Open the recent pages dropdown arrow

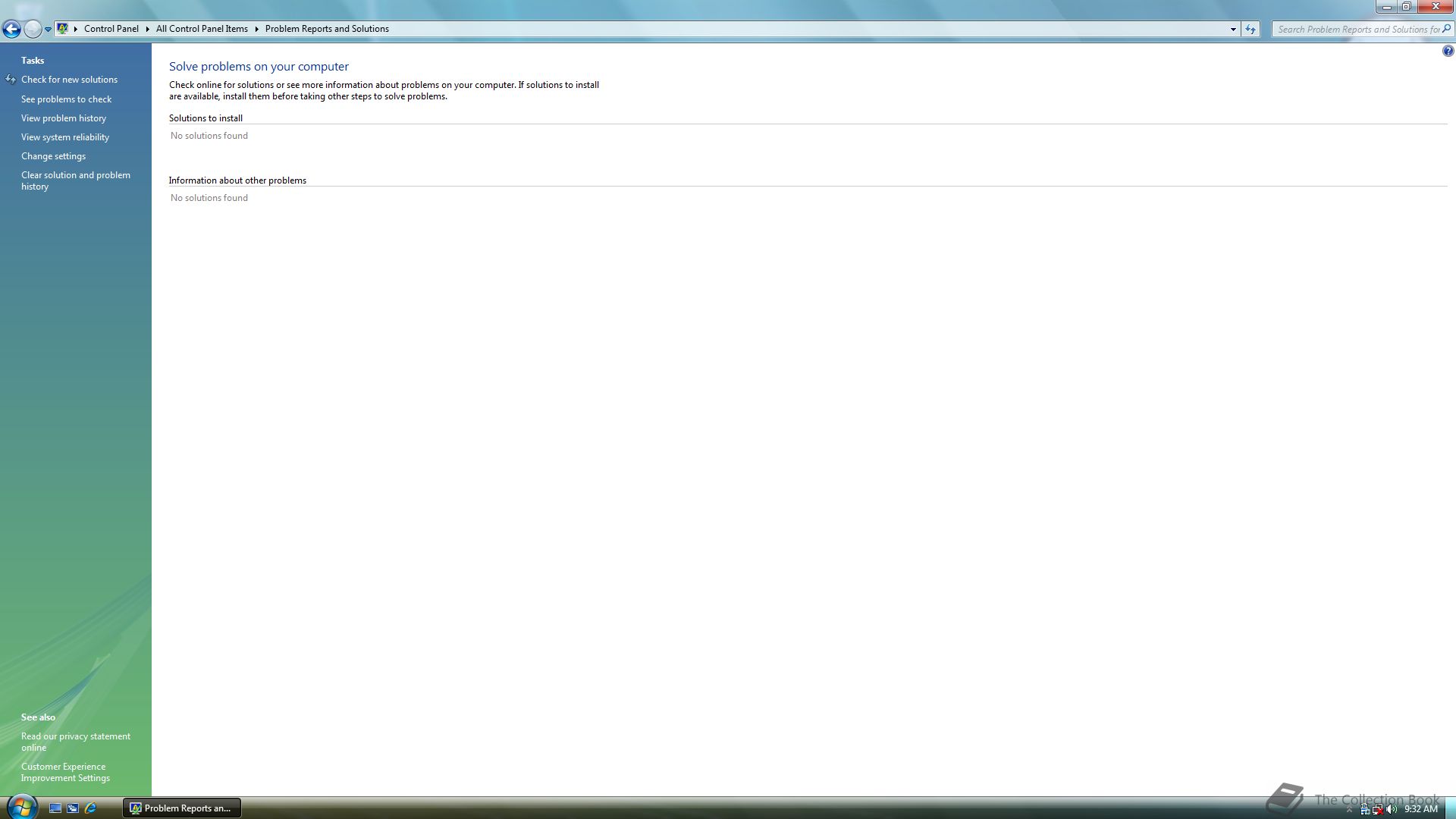coord(48,30)
